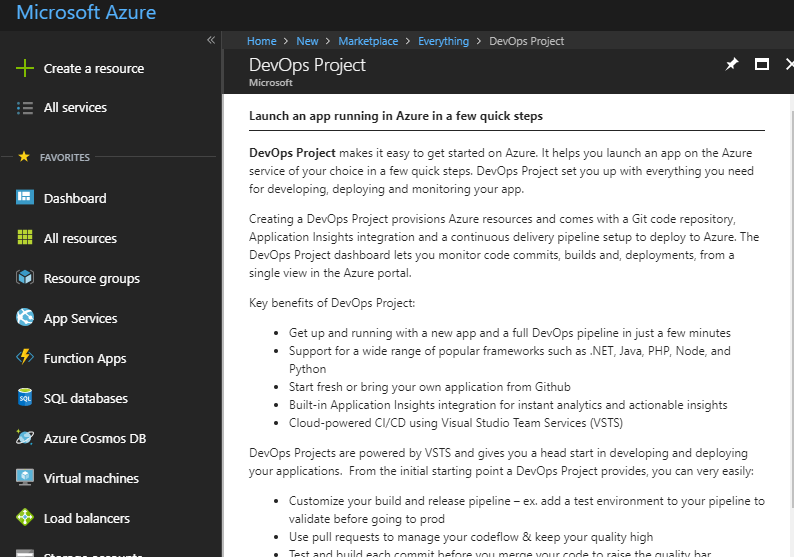The width and height of the screenshot is (794, 557).
Task: Open Virtual machines menu item
Action: [x=91, y=479]
